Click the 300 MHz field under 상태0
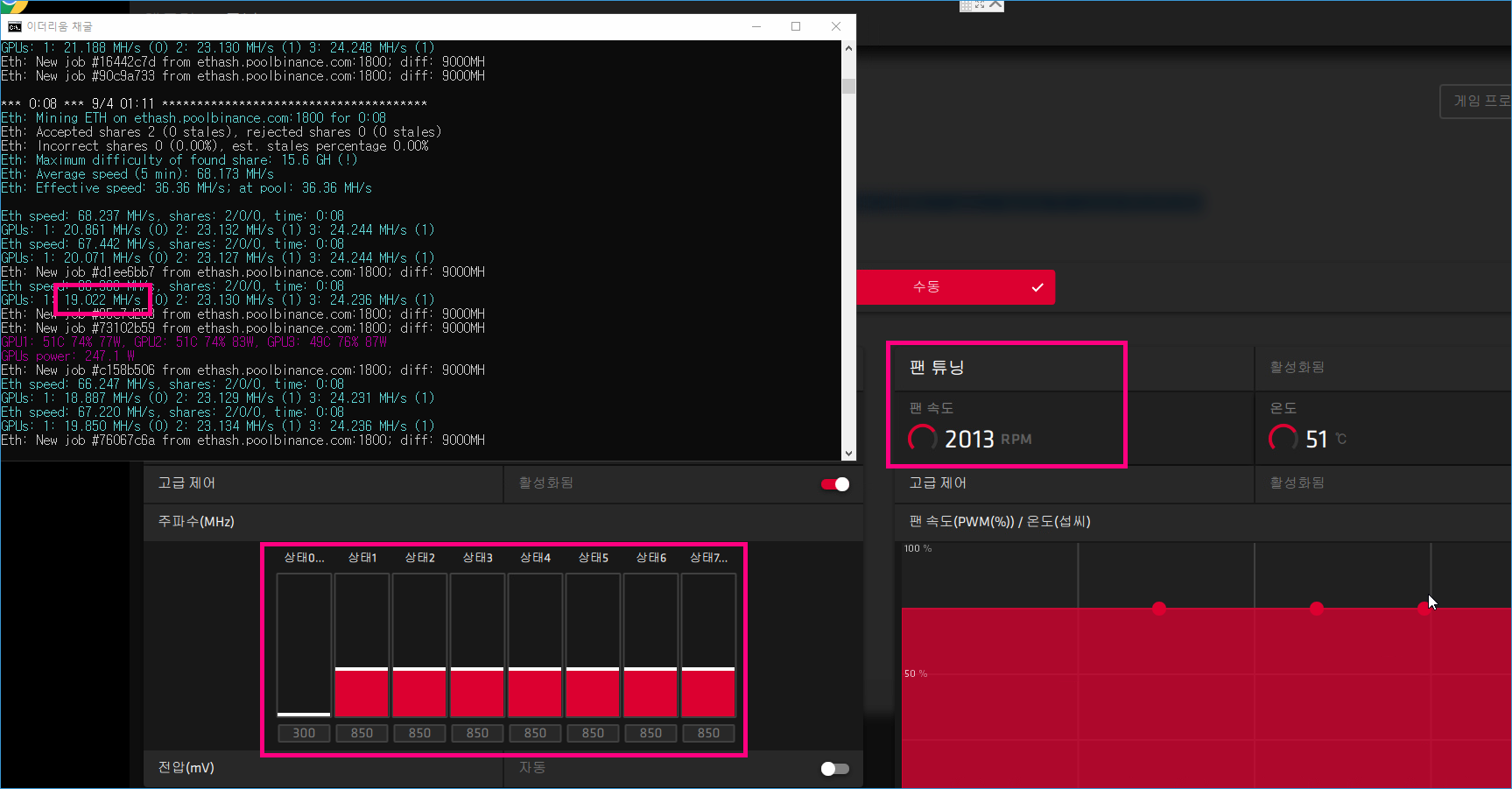This screenshot has height=789, width=1512. coord(304,733)
